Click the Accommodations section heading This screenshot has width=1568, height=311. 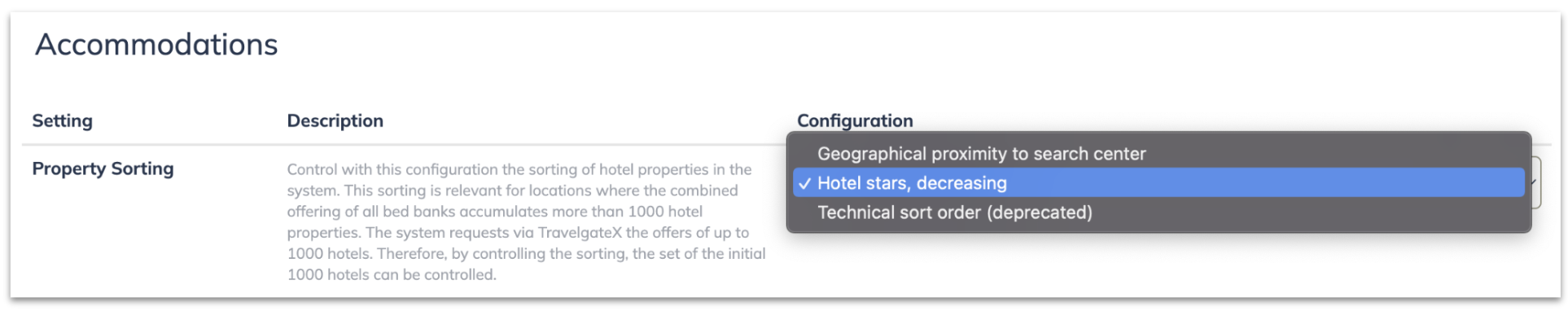coord(156,44)
